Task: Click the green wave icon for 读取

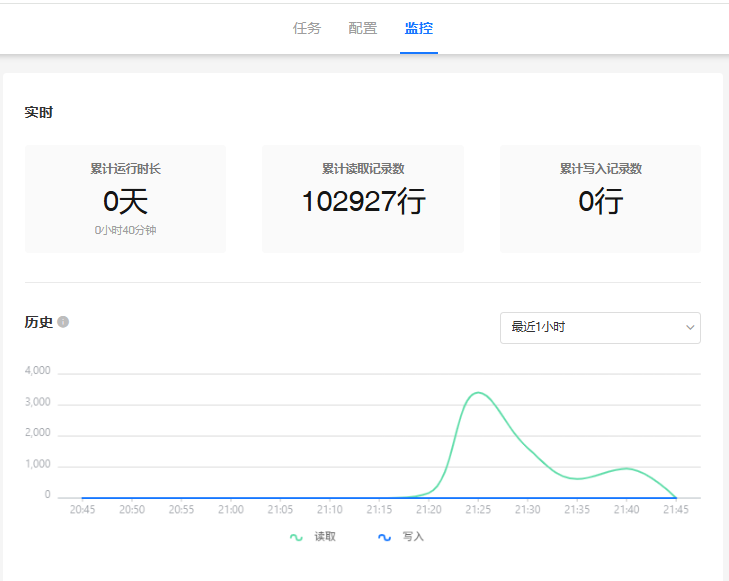Action: point(296,537)
